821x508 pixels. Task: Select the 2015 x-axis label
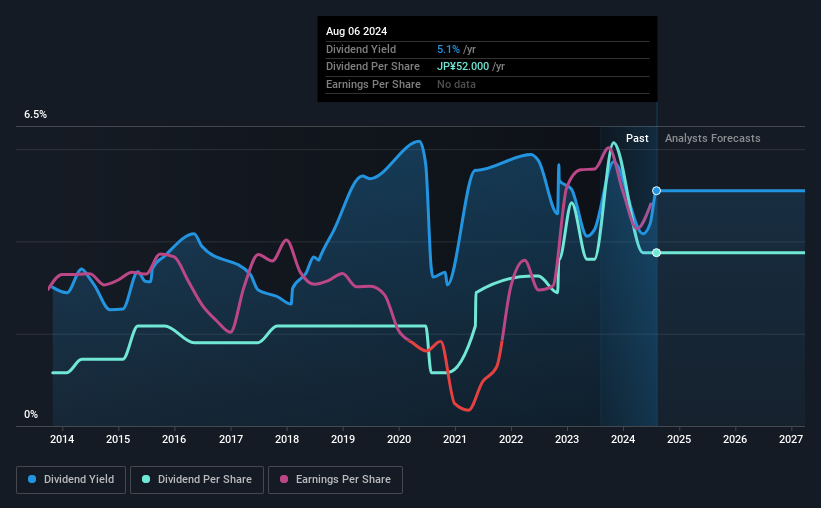[118, 439]
